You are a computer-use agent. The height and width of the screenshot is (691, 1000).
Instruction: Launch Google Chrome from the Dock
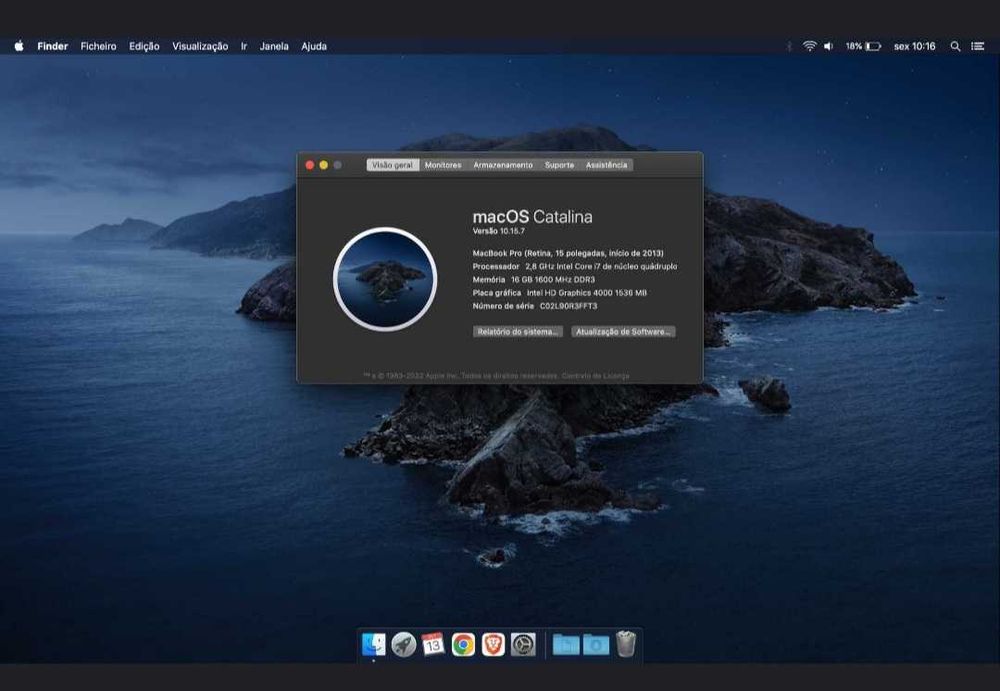[x=464, y=644]
